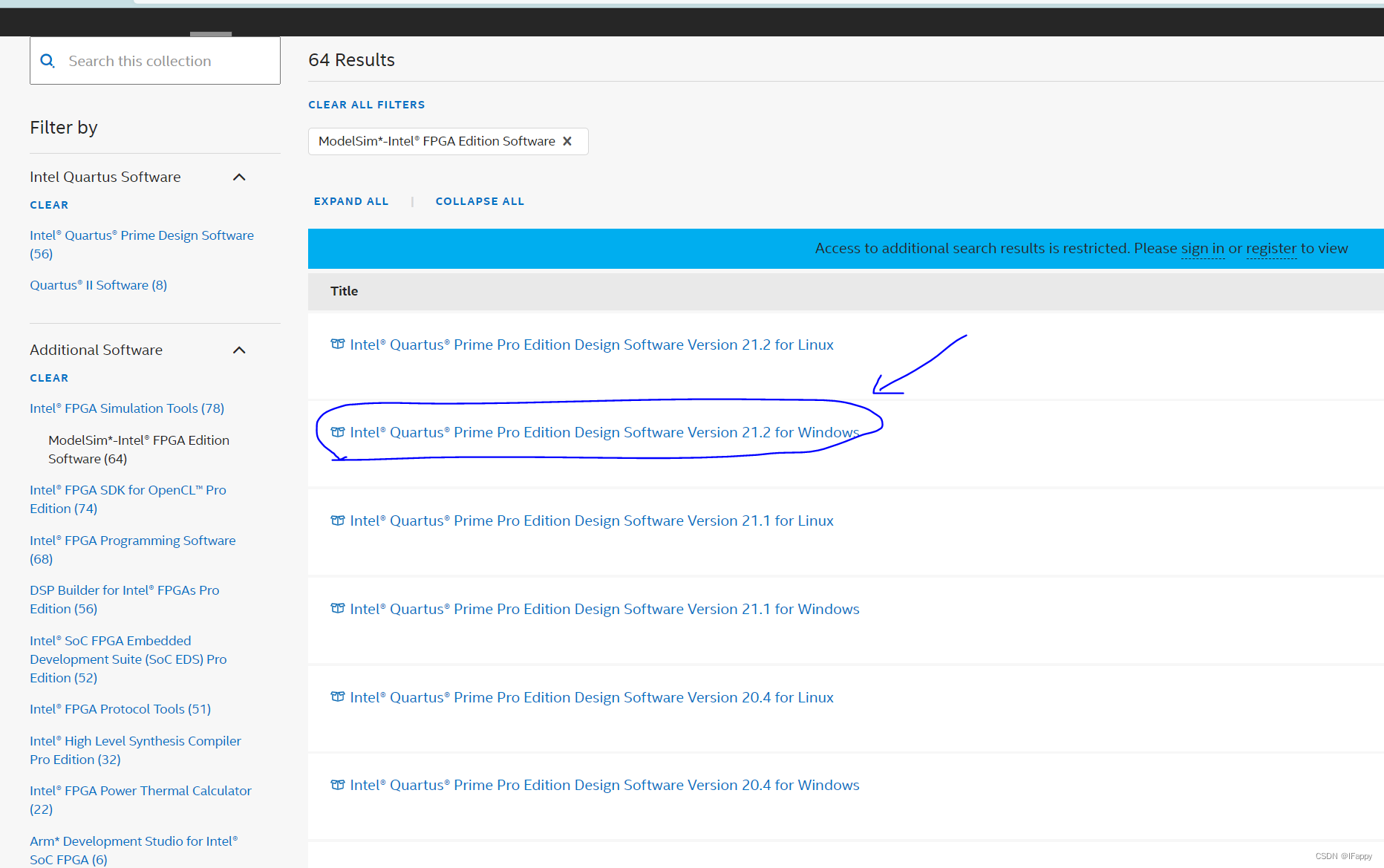Open Quartus Prime Pro 21.2 for Windows
This screenshot has width=1384, height=868.
[604, 432]
